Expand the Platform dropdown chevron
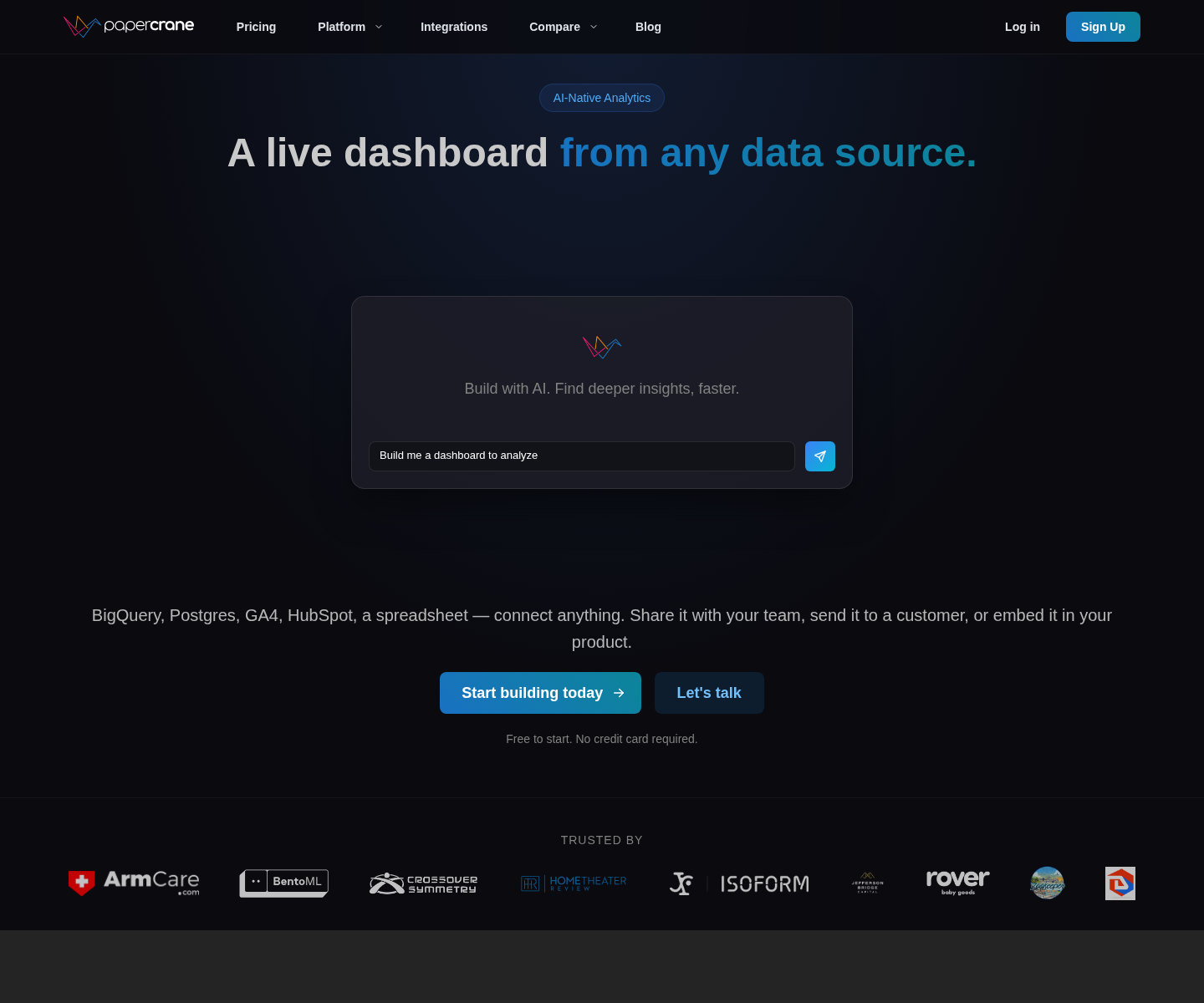Viewport: 1204px width, 1003px height. (379, 27)
